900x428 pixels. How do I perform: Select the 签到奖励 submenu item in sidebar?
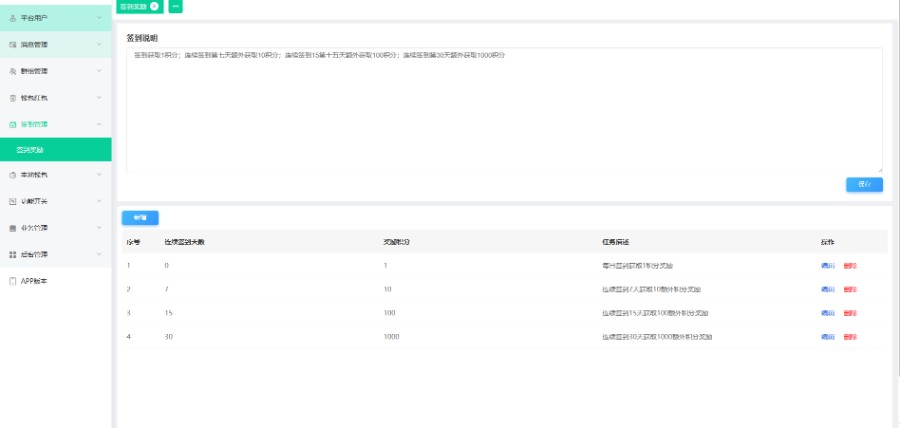(x=56, y=150)
